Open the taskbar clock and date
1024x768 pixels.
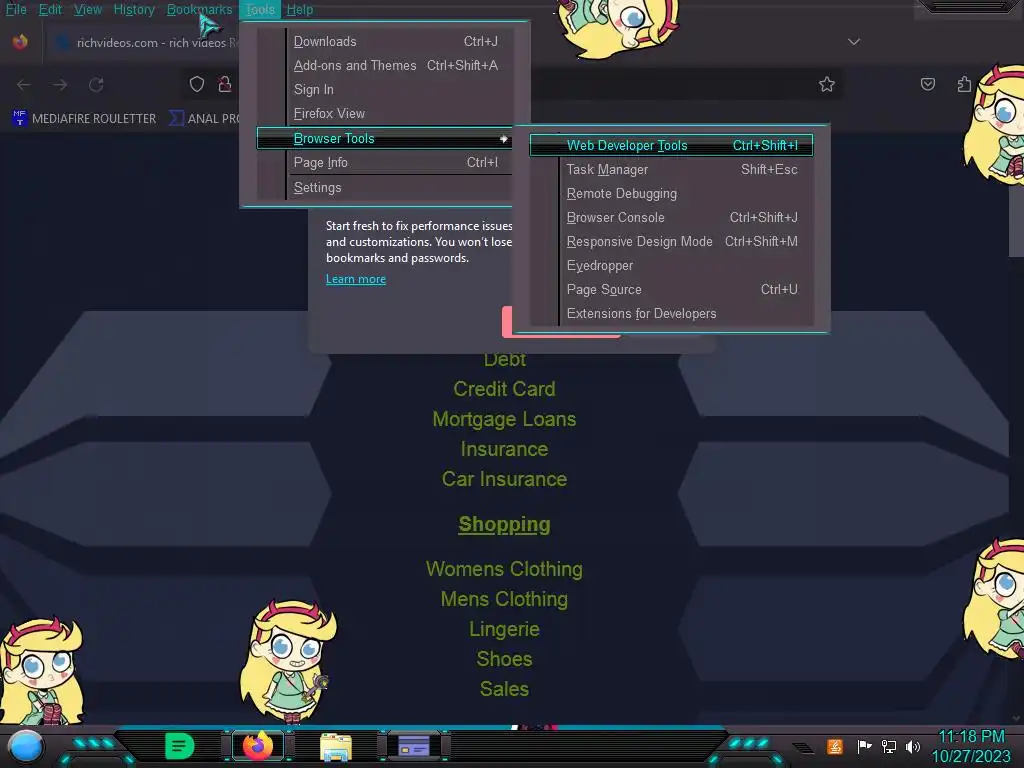[x=971, y=746]
